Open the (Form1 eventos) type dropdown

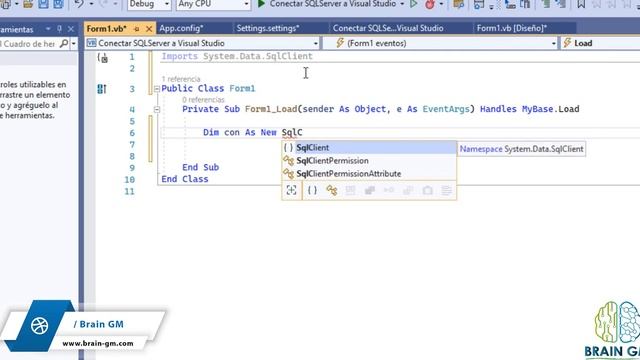[x=441, y=43]
